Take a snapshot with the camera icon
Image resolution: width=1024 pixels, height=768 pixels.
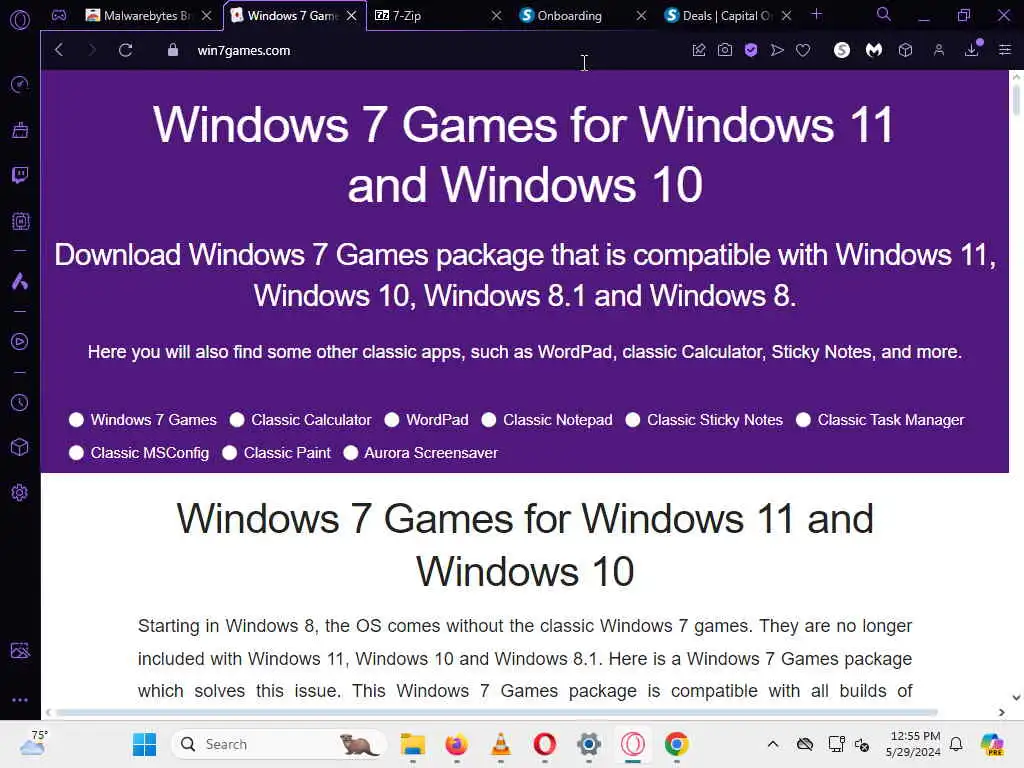pyautogui.click(x=725, y=50)
